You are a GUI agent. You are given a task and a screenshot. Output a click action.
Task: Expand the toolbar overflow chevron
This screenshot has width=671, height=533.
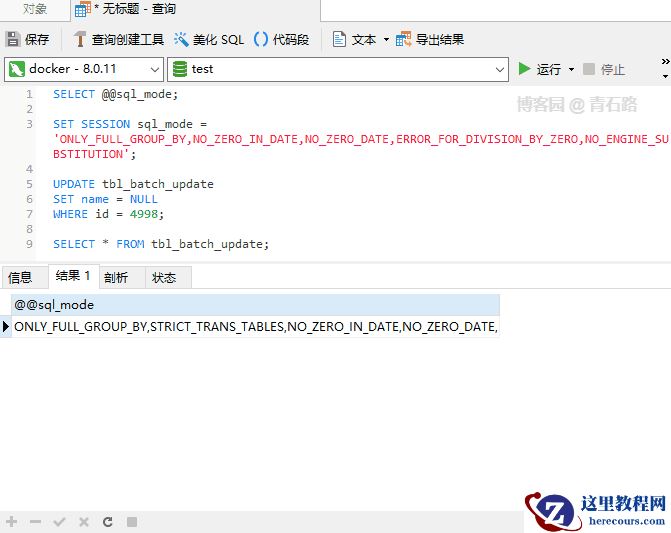[665, 62]
